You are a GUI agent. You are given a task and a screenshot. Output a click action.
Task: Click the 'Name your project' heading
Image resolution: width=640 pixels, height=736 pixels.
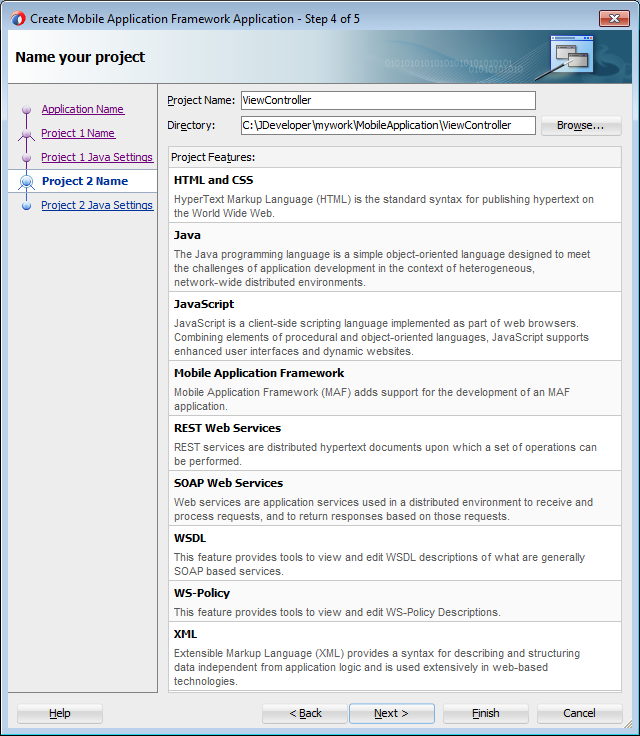[x=80, y=57]
